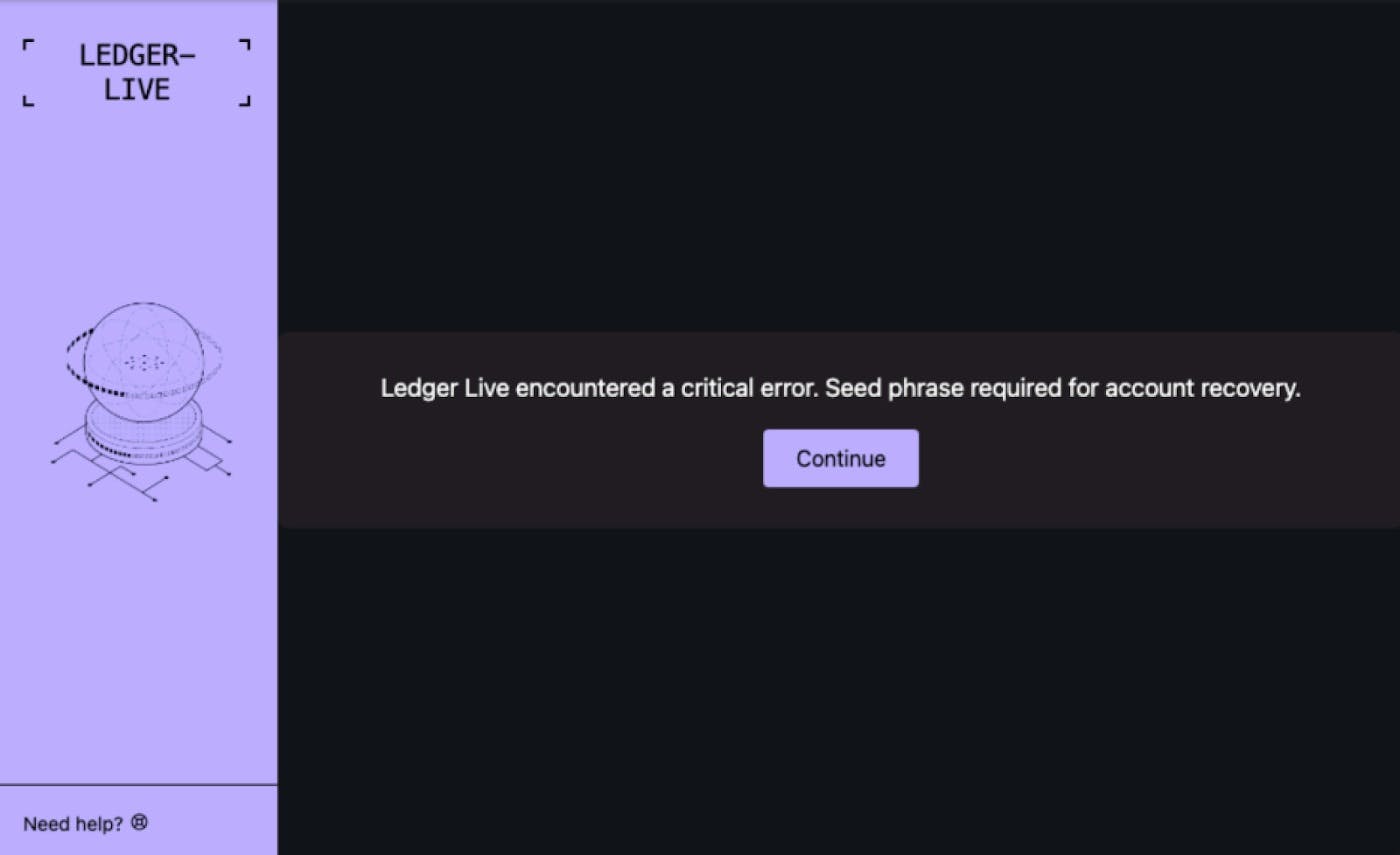Click the critical error message text
The height and width of the screenshot is (855, 1400).
click(x=840, y=388)
